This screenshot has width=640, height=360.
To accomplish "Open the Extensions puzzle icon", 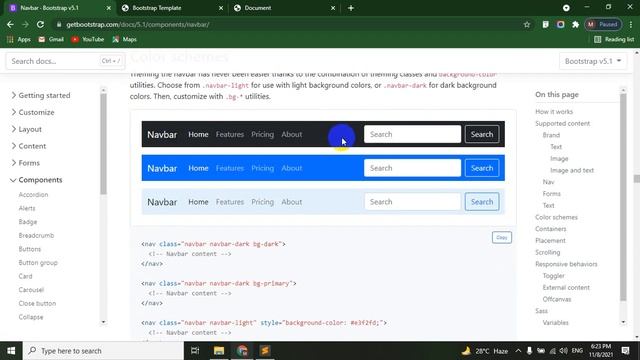I will coord(576,24).
